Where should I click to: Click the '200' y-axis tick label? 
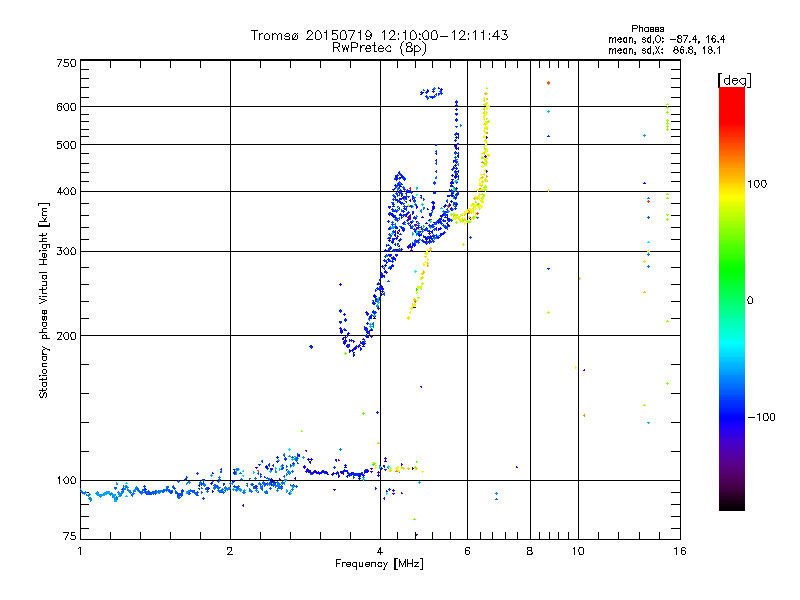[x=66, y=336]
